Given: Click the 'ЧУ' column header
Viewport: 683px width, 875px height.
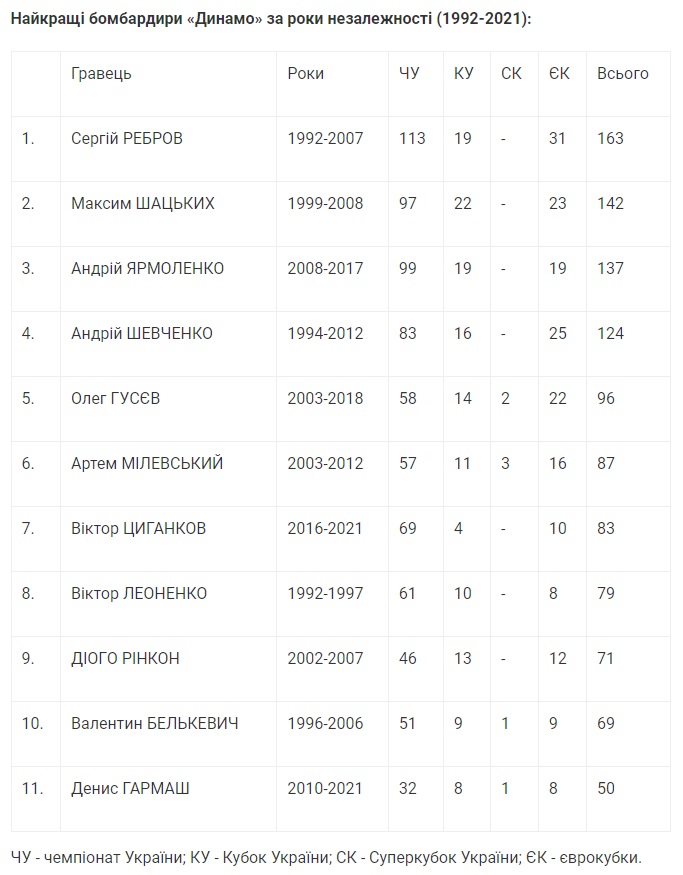Looking at the screenshot, I should [x=409, y=73].
